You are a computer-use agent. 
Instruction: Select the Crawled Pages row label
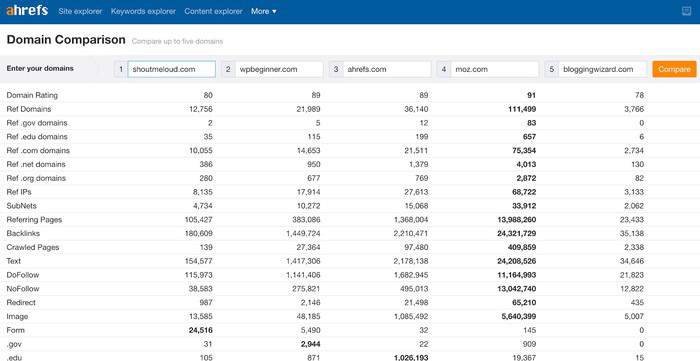(x=33, y=247)
